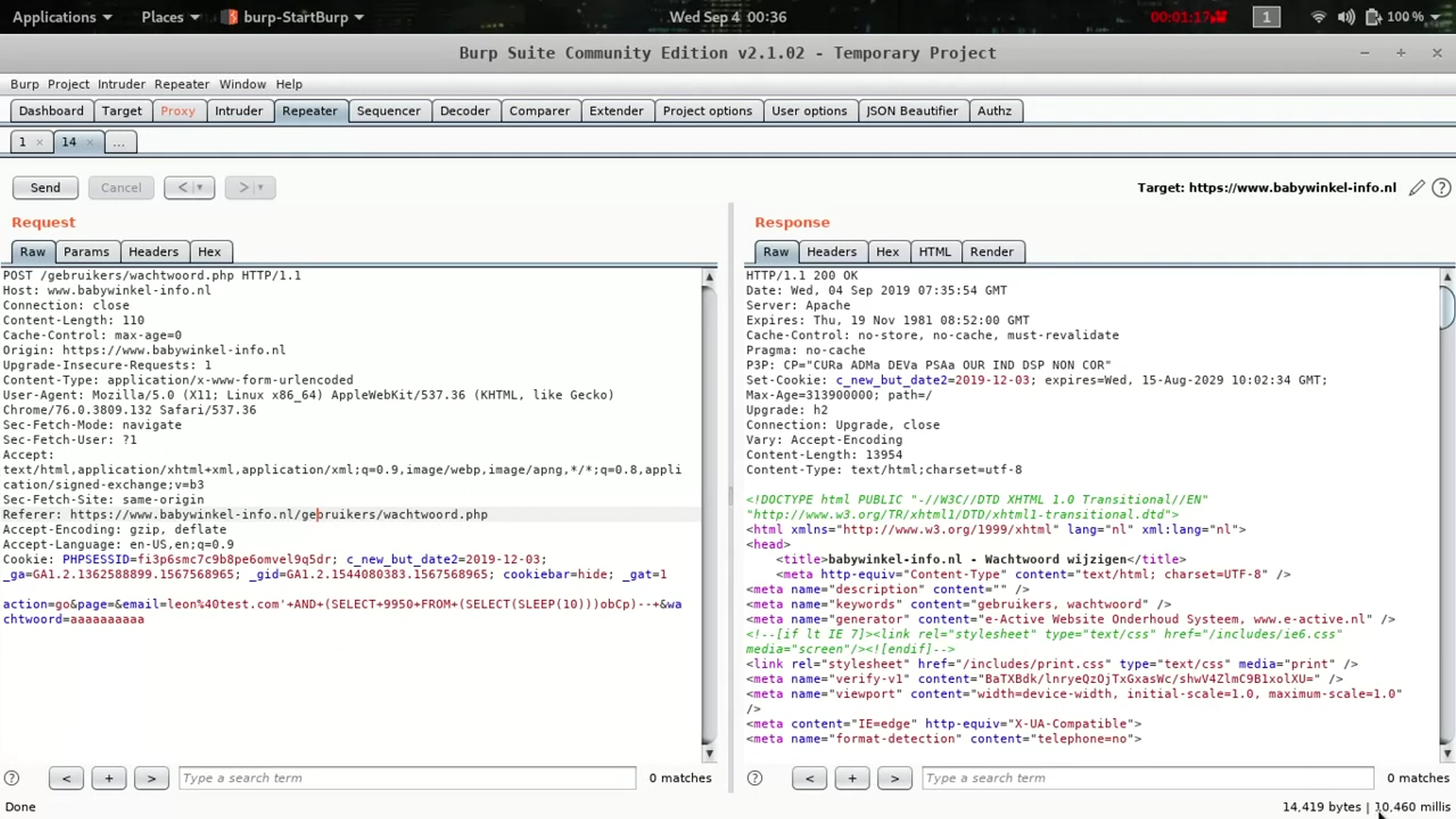Open the Project menu
This screenshot has width=1456, height=819.
pyautogui.click(x=68, y=84)
